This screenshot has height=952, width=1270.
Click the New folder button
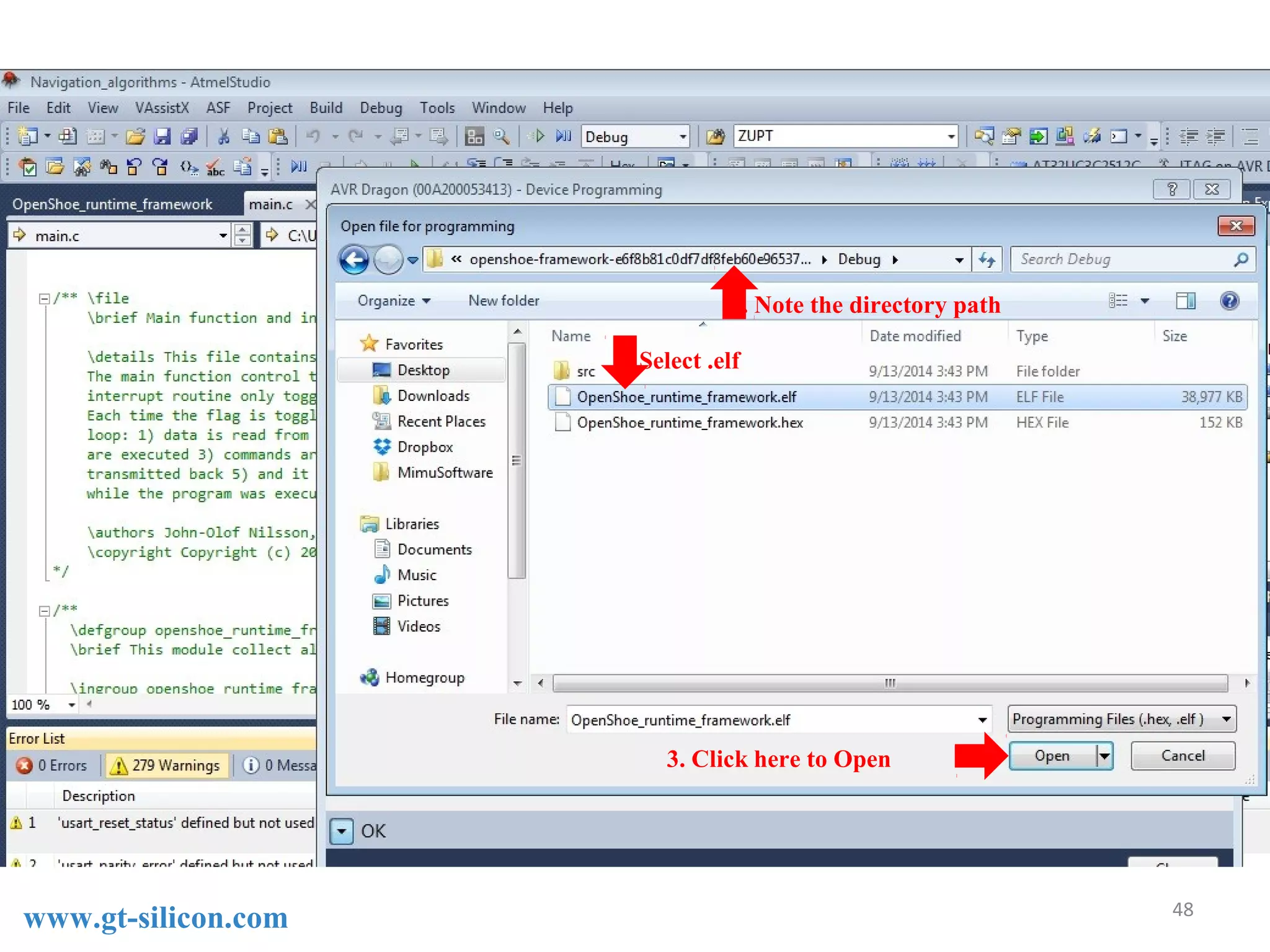pyautogui.click(x=504, y=301)
